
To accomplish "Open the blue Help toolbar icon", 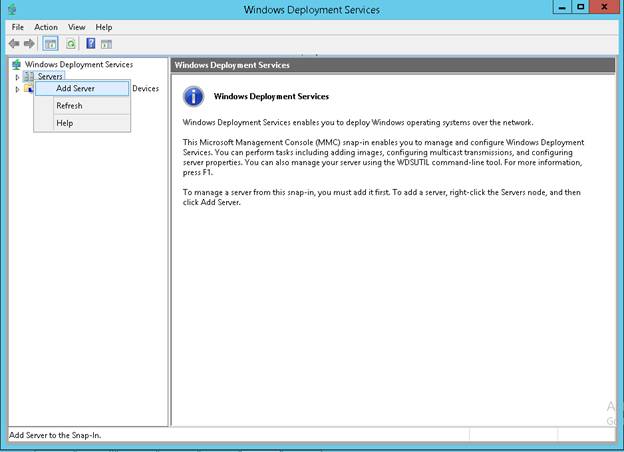I will 90,44.
